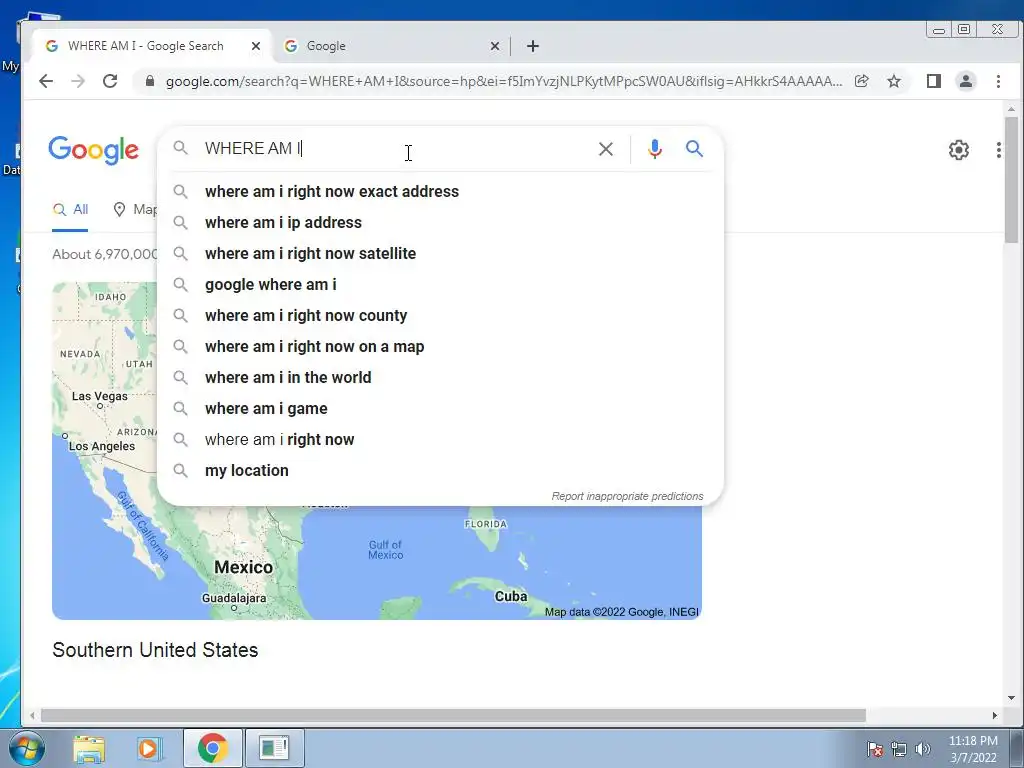Screen dimensions: 1024x768
Task: Close the second Google tab
Action: [x=494, y=46]
